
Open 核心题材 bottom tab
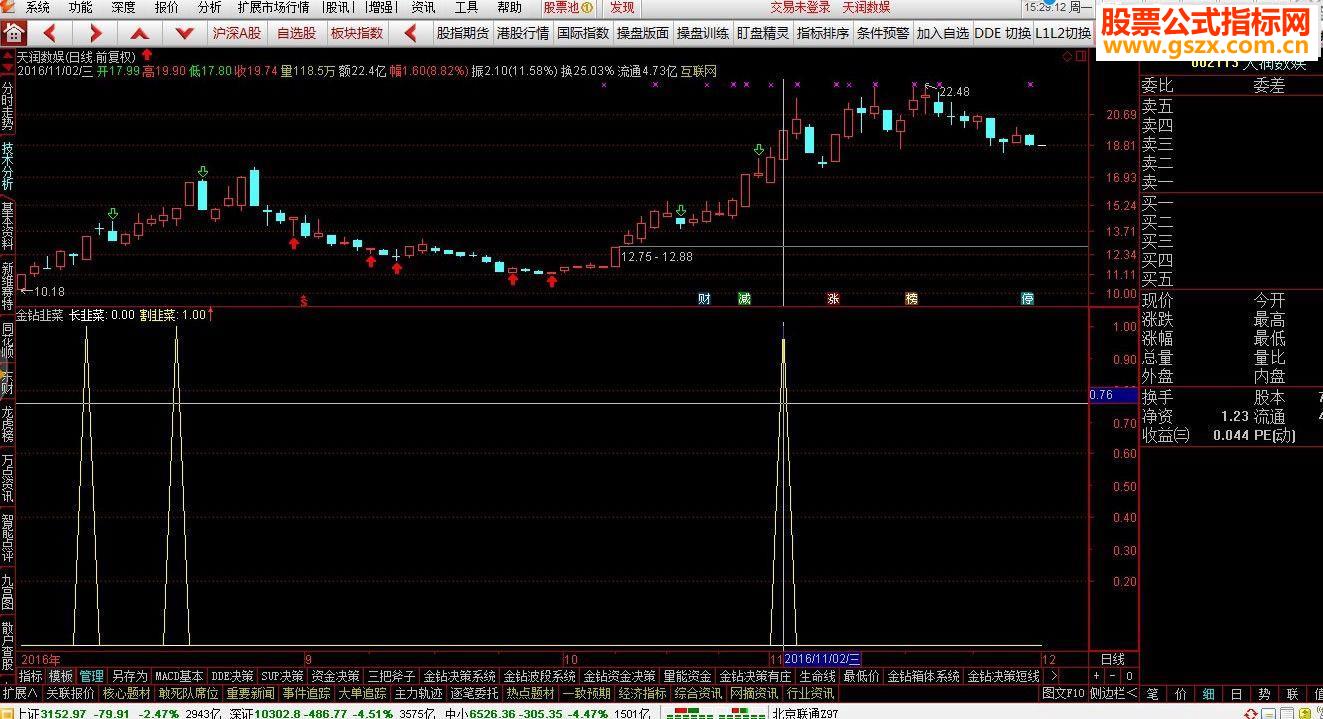pos(126,693)
